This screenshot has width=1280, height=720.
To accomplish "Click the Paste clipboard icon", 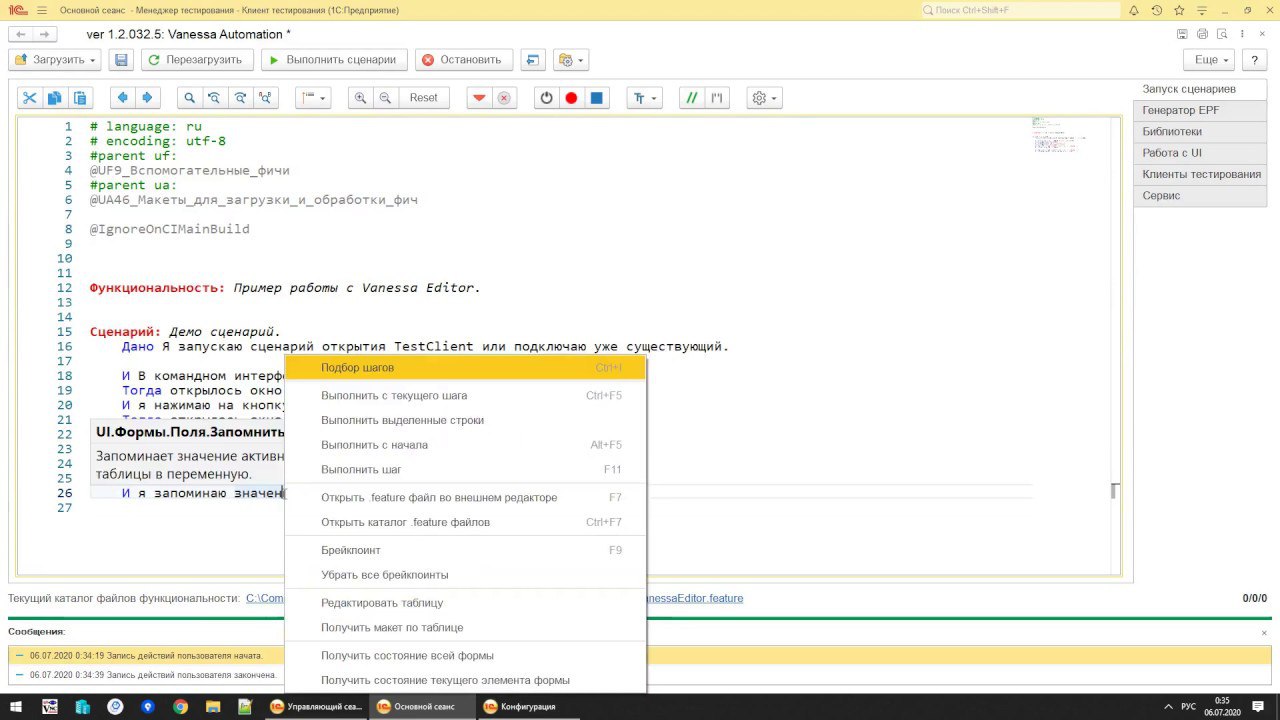I will pos(80,98).
